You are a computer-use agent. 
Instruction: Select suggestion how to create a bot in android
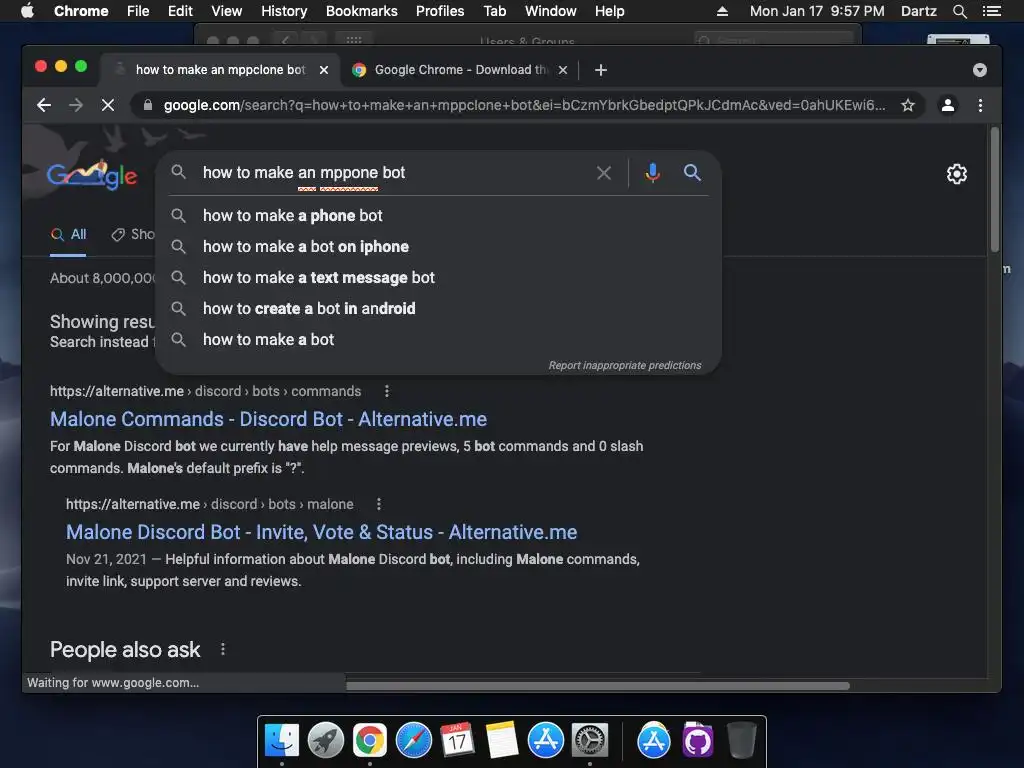point(439,308)
